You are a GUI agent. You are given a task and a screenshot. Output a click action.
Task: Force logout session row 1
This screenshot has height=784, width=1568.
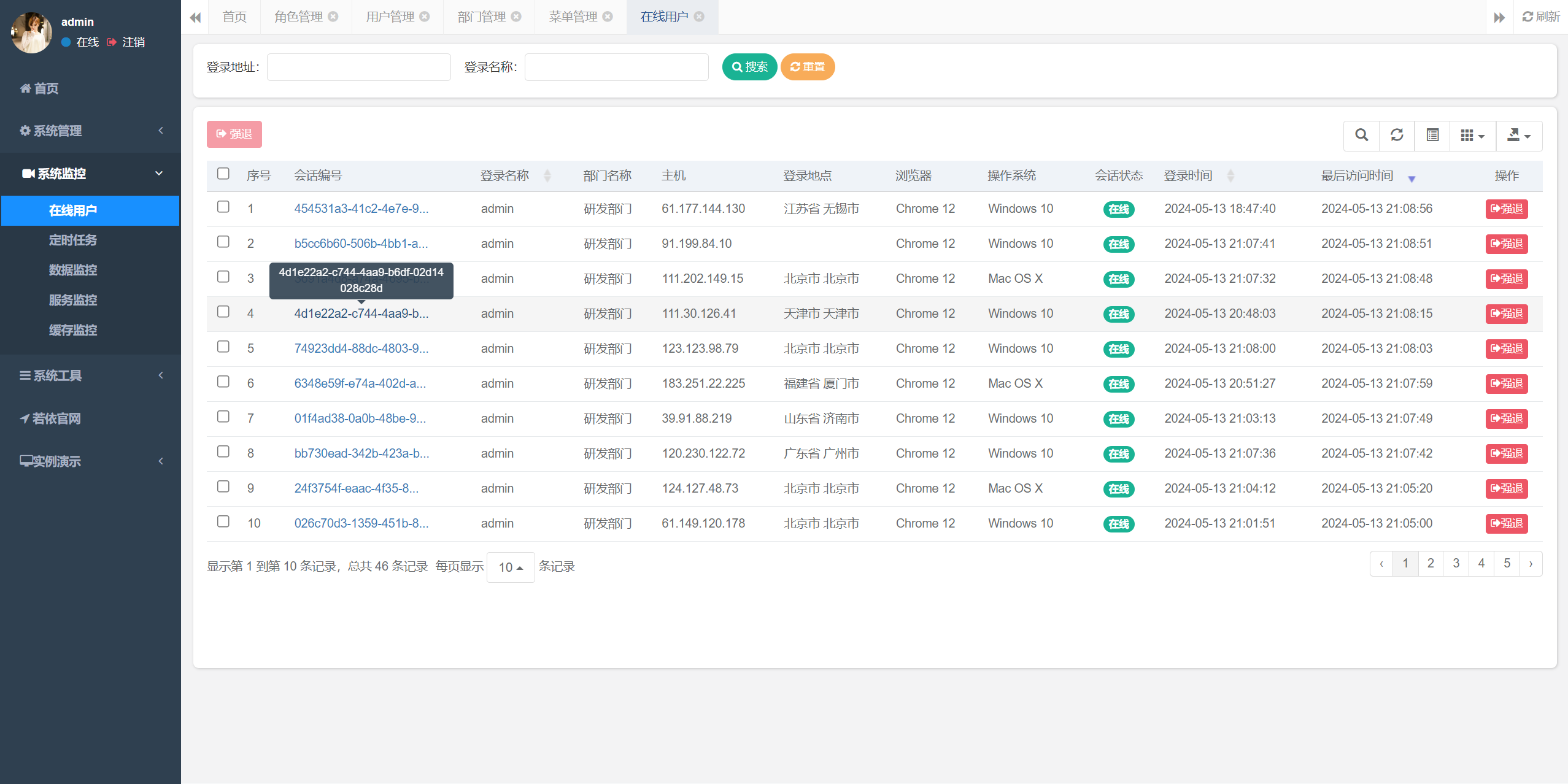click(1507, 209)
